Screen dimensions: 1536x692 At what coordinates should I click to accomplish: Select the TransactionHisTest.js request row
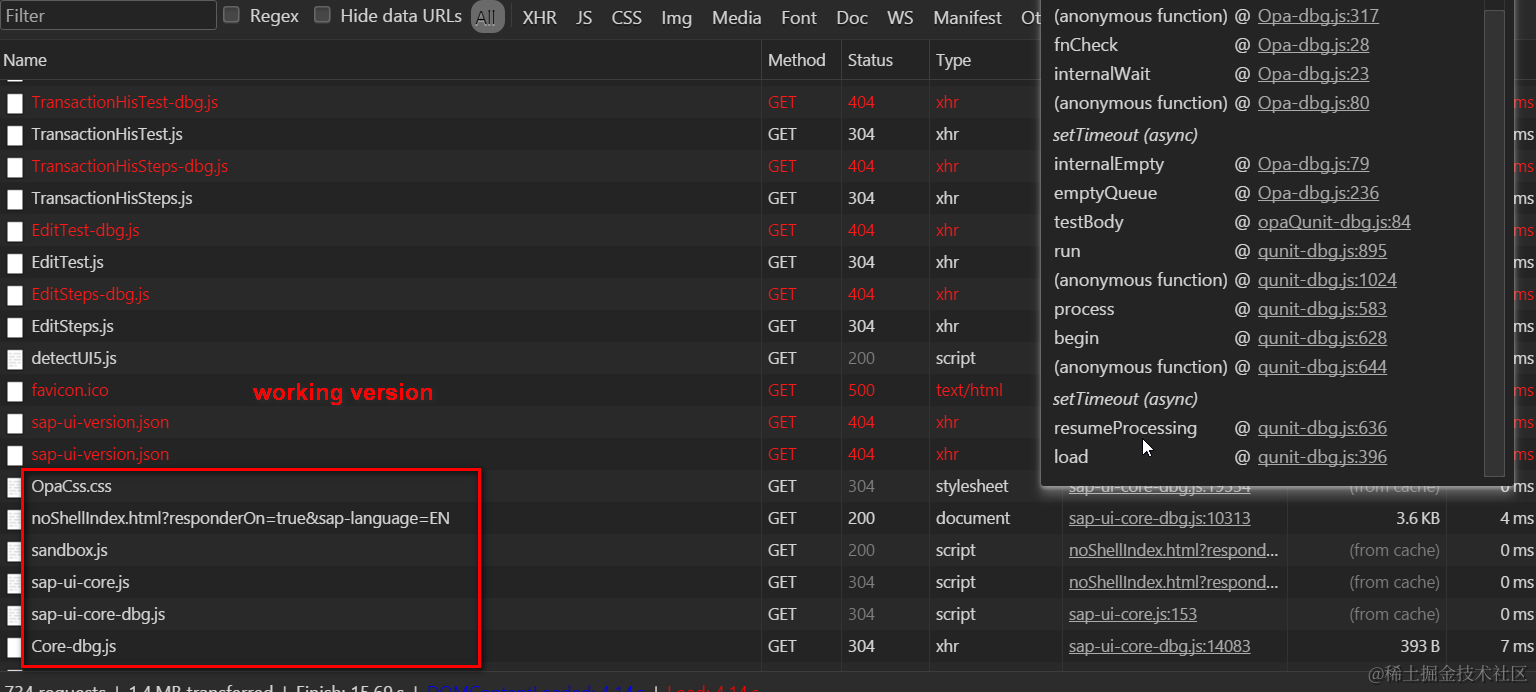pos(107,134)
